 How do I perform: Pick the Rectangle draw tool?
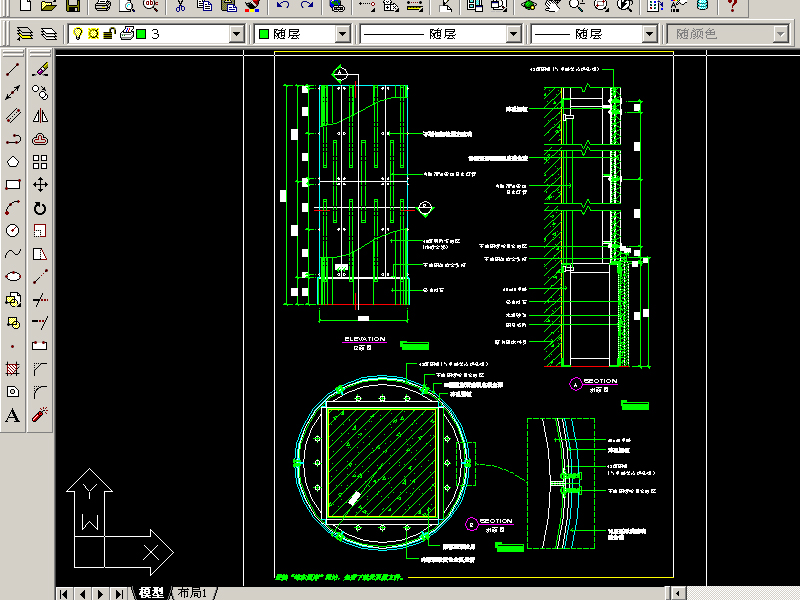click(x=14, y=185)
